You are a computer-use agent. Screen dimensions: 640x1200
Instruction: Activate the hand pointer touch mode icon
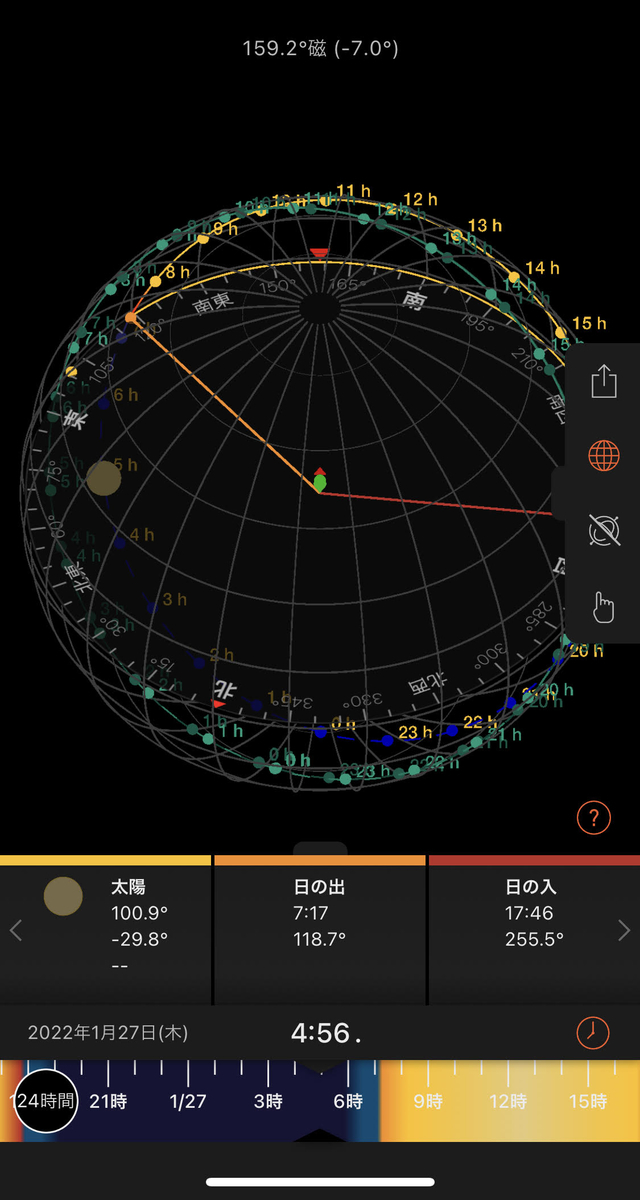click(604, 606)
